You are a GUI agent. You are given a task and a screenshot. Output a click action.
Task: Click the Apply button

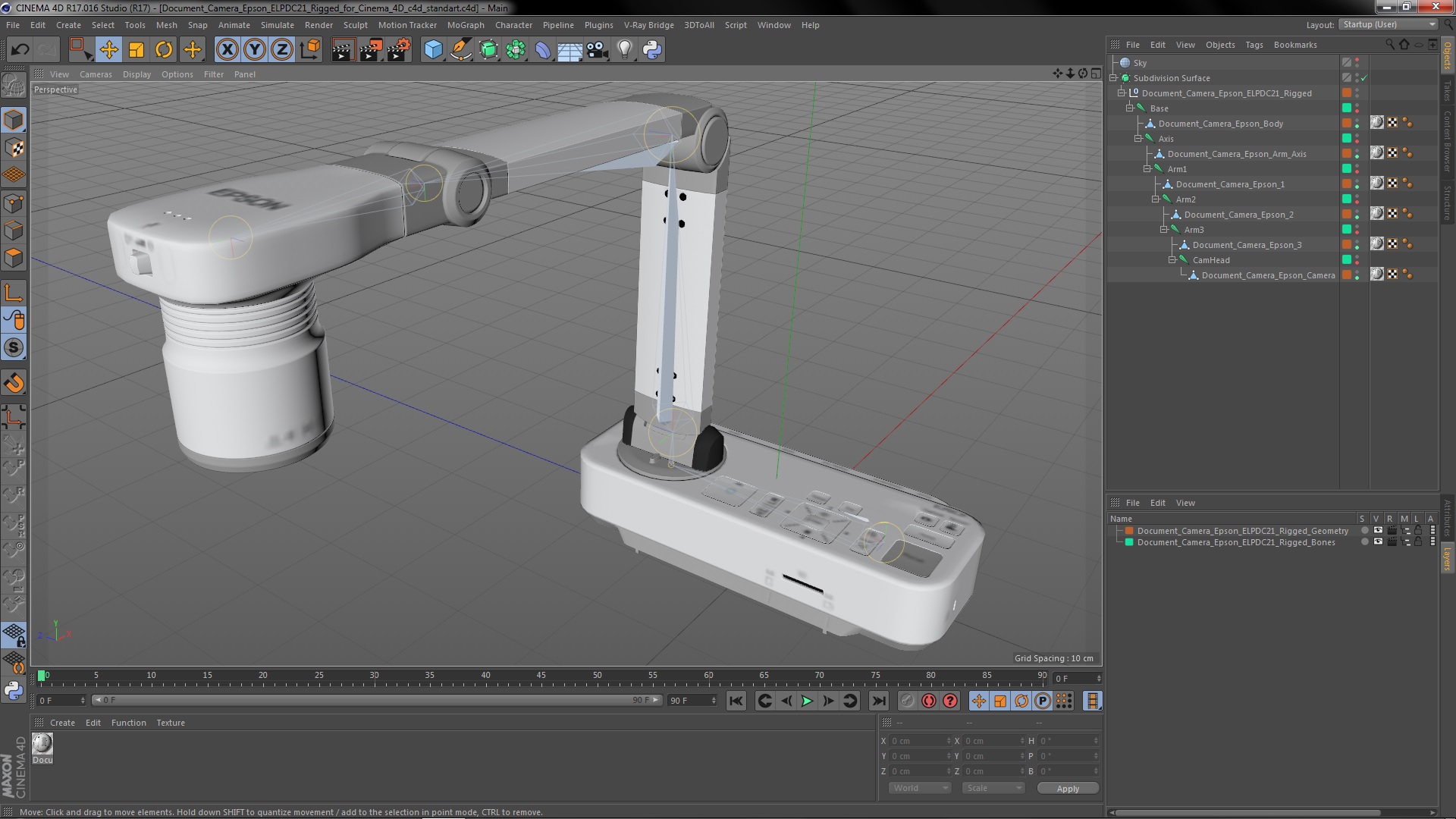click(1068, 789)
